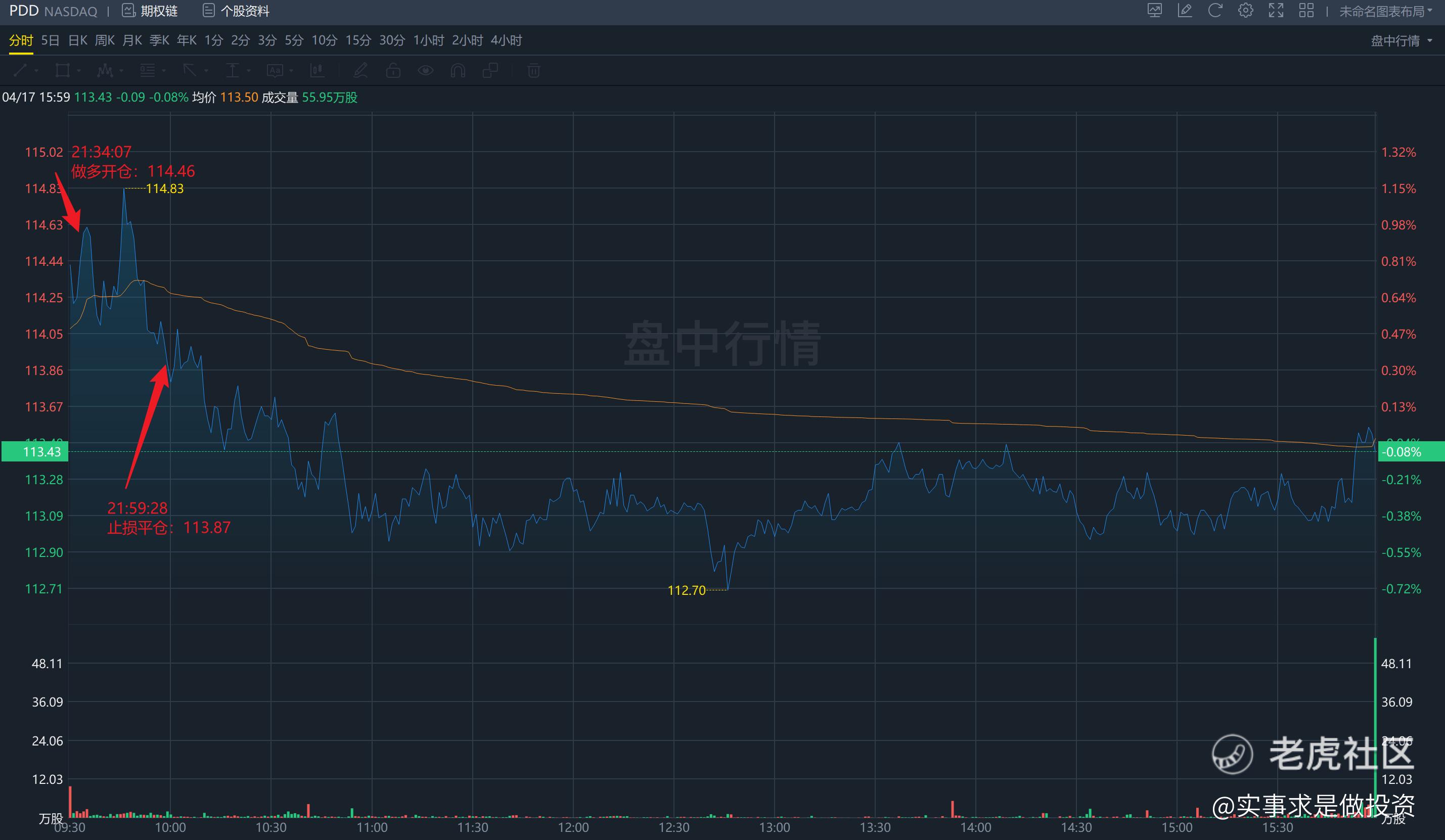
Task: Click the green 113.43 current price tag
Action: pyautogui.click(x=35, y=452)
